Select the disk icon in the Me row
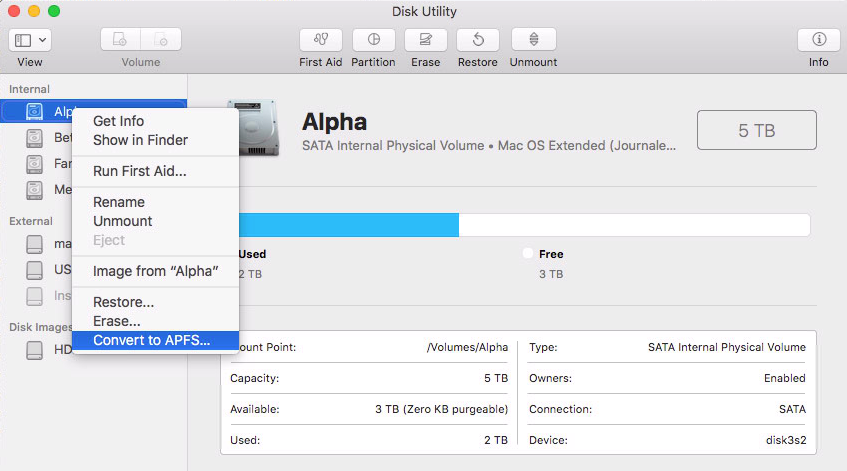The width and height of the screenshot is (847, 471). [x=35, y=190]
